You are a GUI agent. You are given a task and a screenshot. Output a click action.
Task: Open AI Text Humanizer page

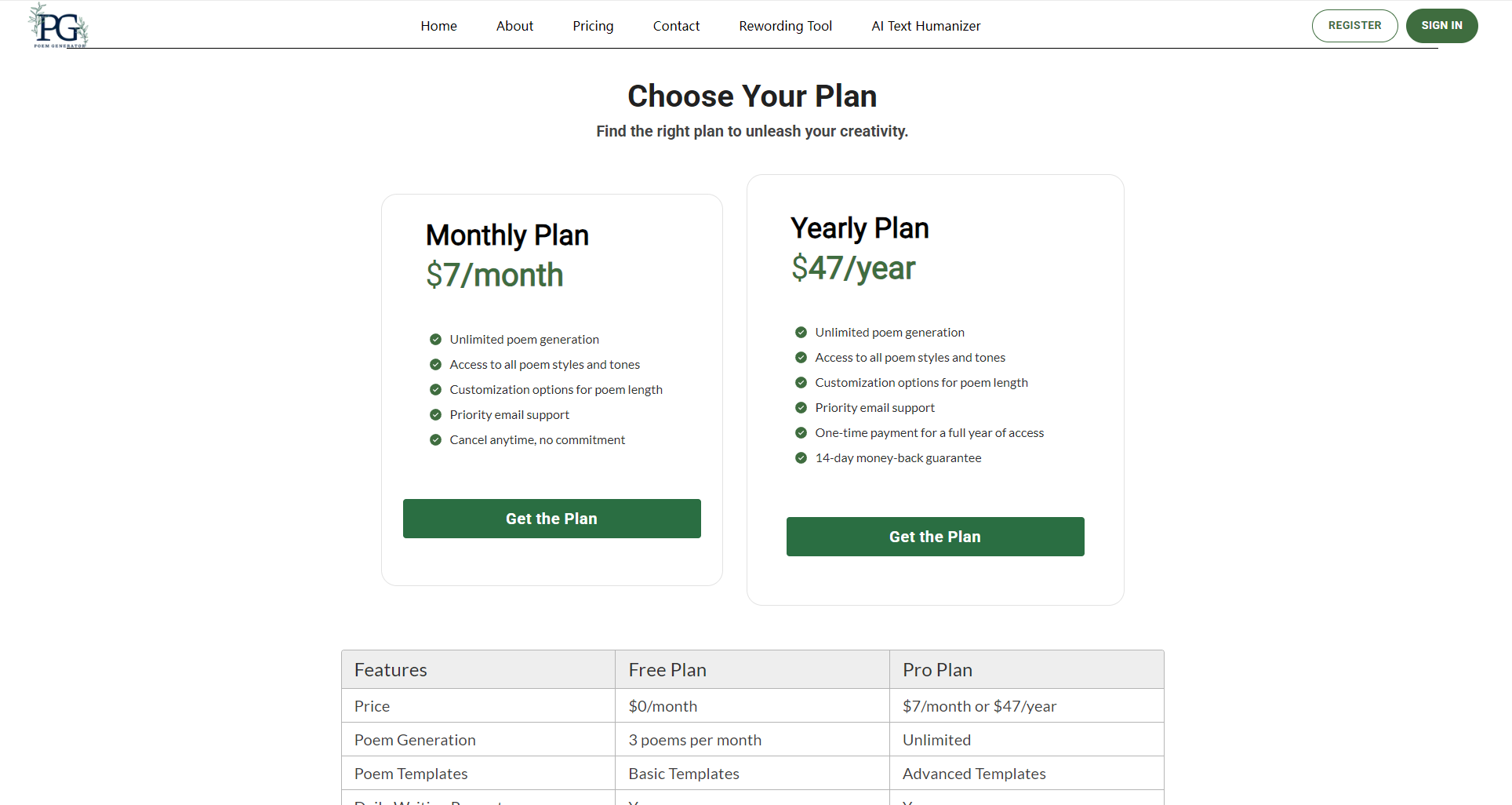pyautogui.click(x=925, y=26)
